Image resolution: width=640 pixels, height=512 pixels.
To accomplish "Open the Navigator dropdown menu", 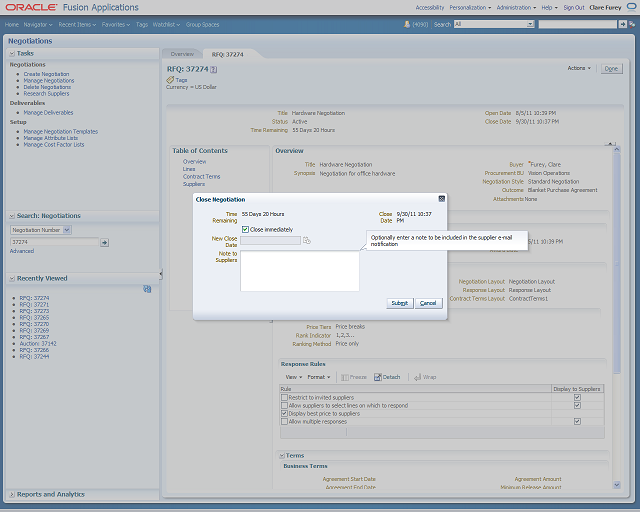I will click(38, 24).
